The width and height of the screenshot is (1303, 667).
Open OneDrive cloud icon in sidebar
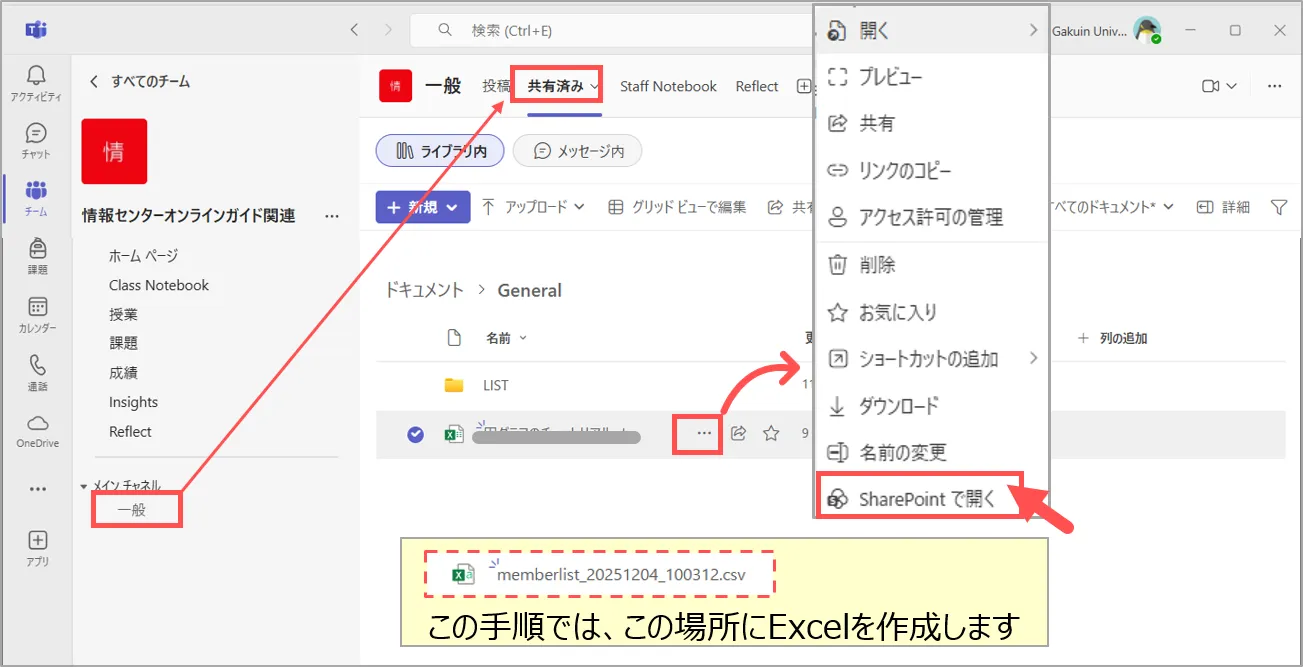point(37,429)
